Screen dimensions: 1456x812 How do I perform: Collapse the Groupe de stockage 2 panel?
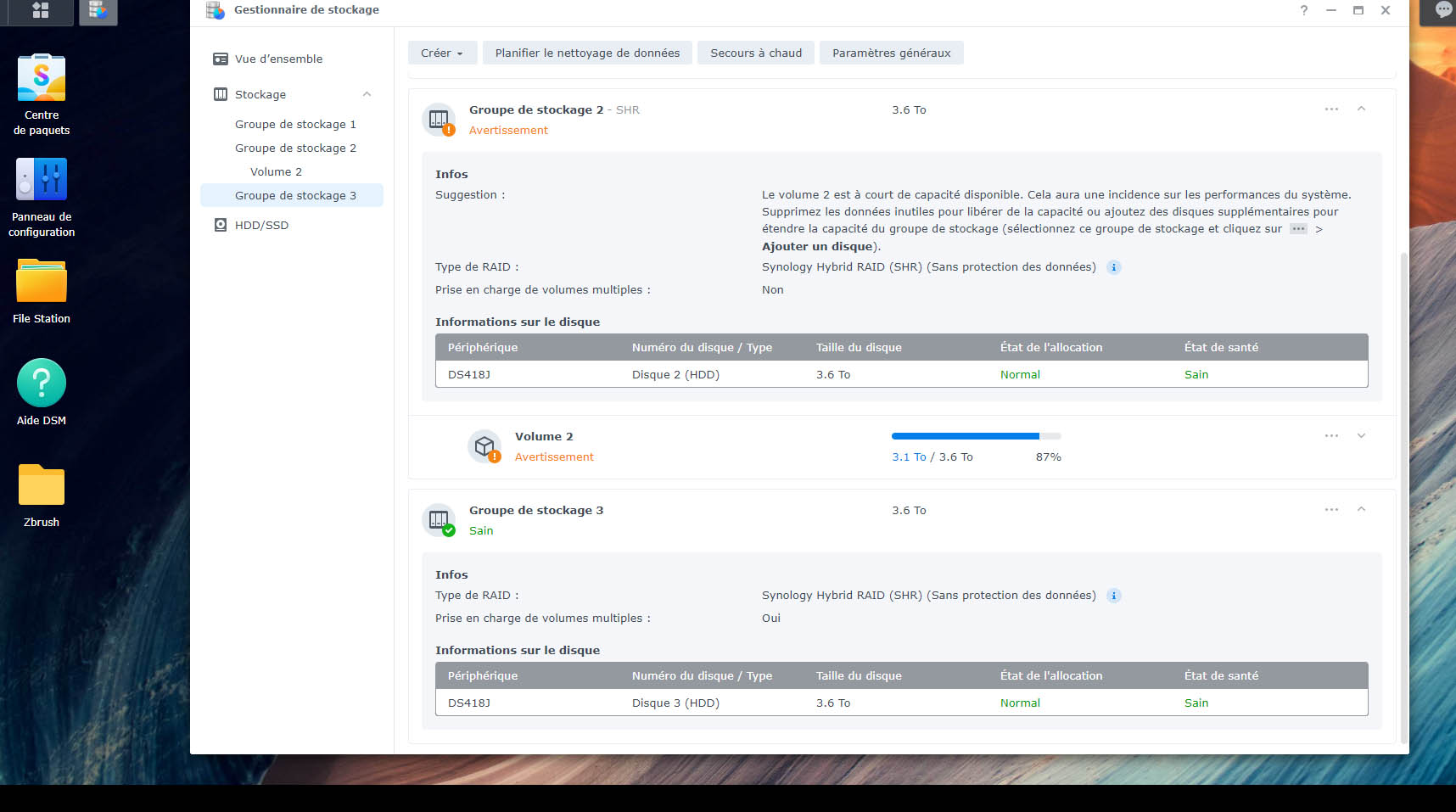[1361, 109]
